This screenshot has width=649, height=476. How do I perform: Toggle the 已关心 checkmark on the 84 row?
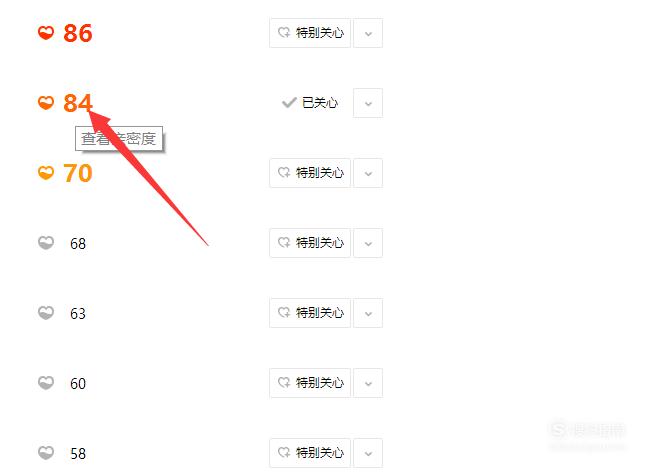310,103
